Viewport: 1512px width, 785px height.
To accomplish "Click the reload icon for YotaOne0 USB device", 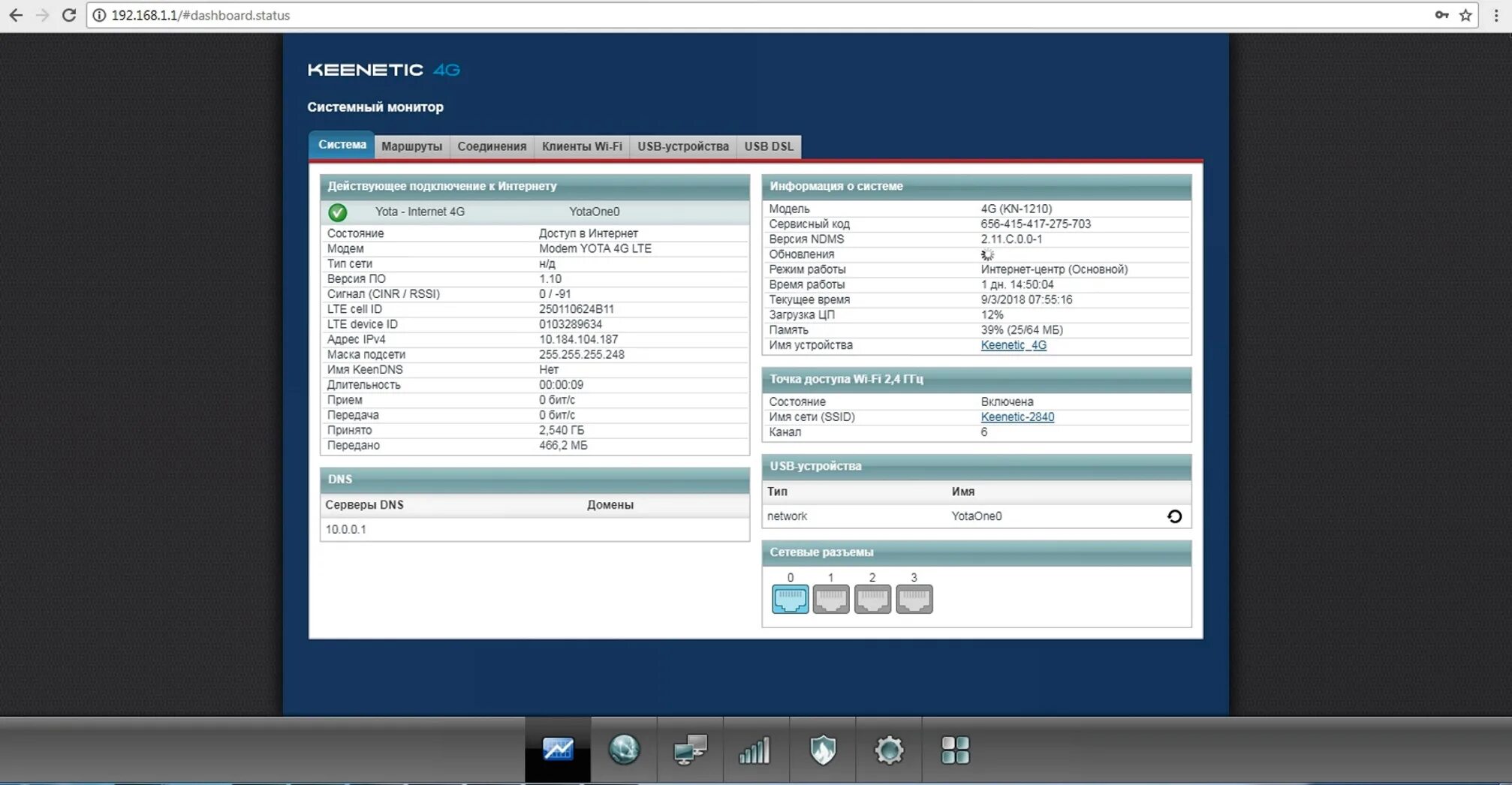I will click(x=1174, y=516).
